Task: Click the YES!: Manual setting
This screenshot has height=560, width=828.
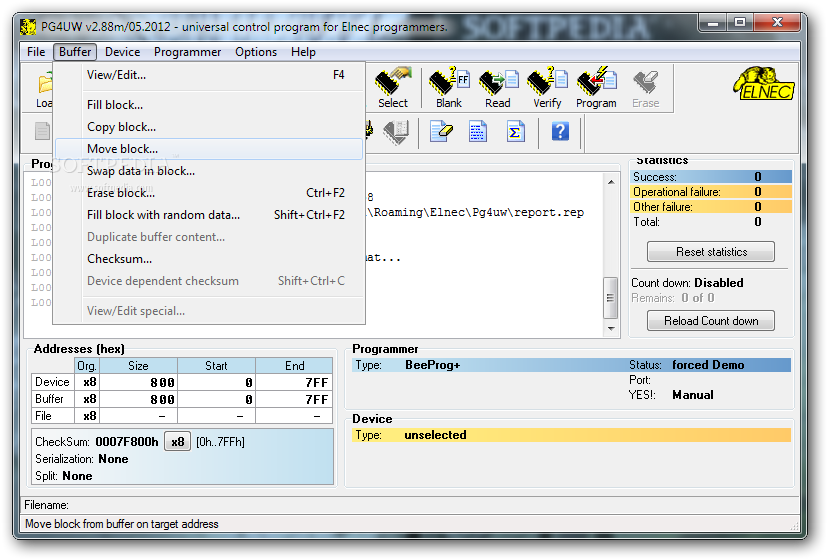Action: [671, 395]
